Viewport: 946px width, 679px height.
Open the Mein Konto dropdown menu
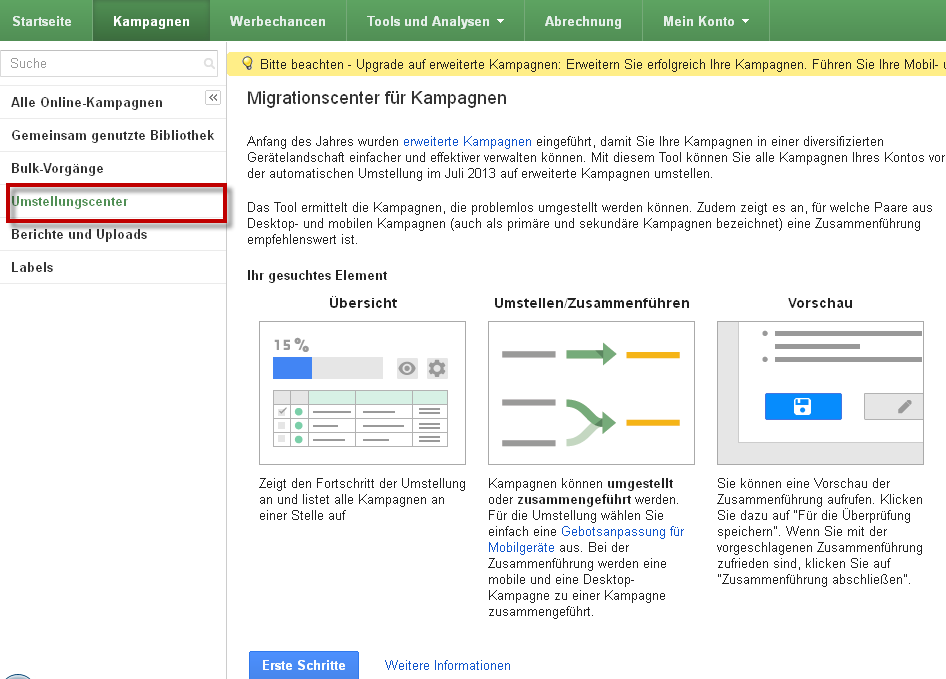[x=706, y=21]
